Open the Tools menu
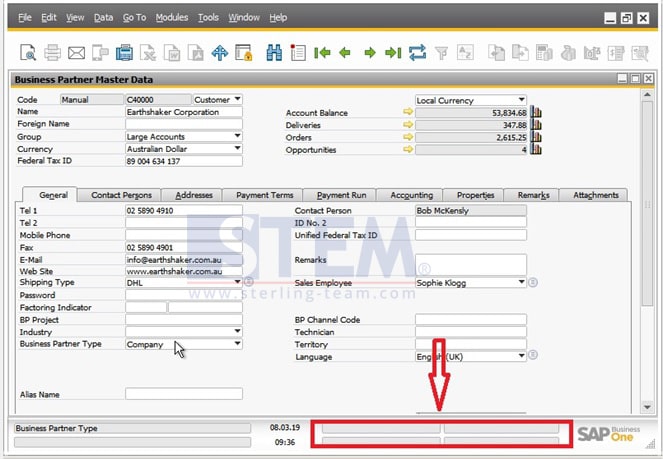 point(208,17)
